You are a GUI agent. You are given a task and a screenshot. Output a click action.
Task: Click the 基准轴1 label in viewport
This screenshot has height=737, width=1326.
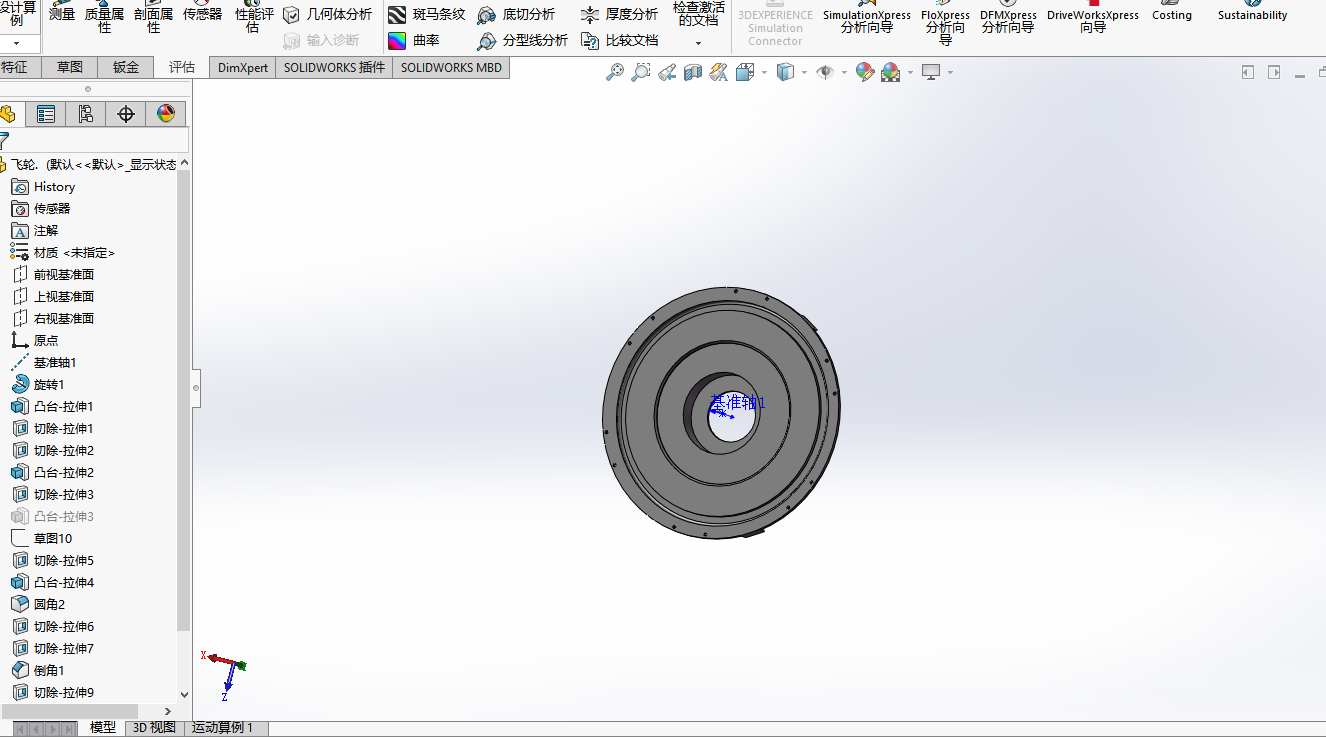pos(737,403)
